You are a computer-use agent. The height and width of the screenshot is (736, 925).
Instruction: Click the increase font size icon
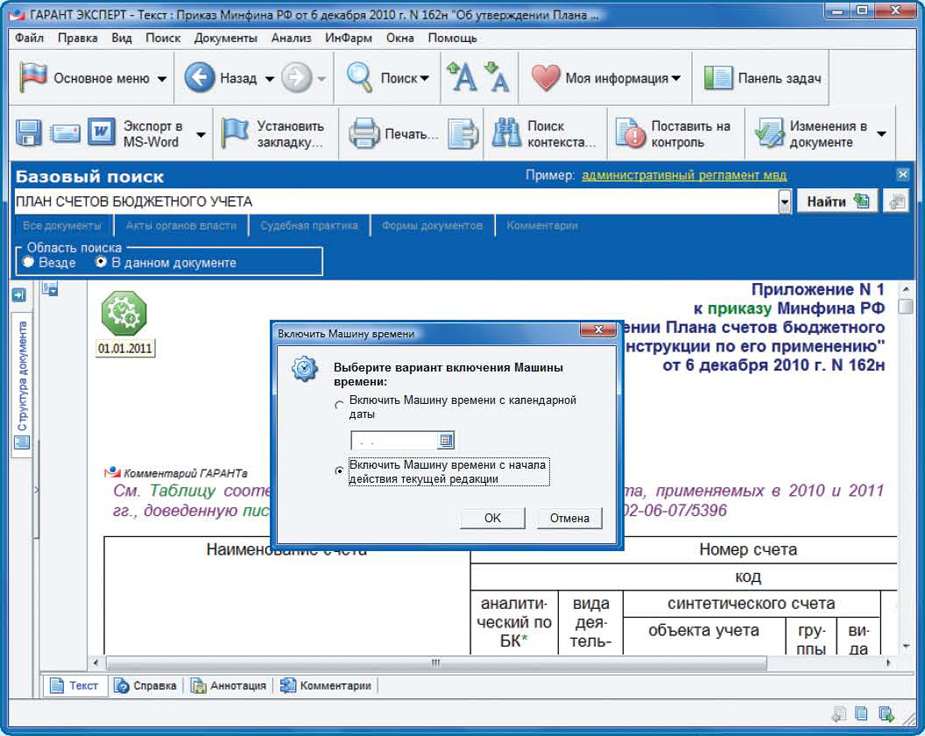pos(461,77)
